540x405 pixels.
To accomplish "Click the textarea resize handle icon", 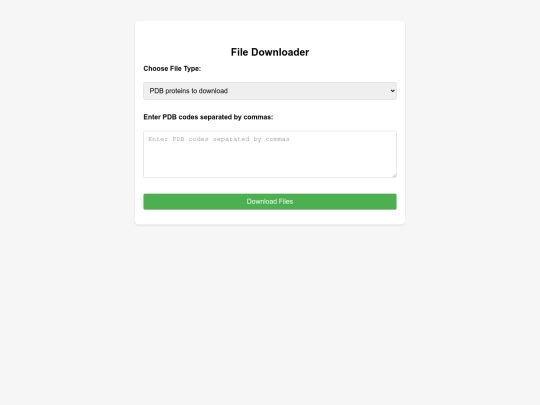I will coord(394,175).
